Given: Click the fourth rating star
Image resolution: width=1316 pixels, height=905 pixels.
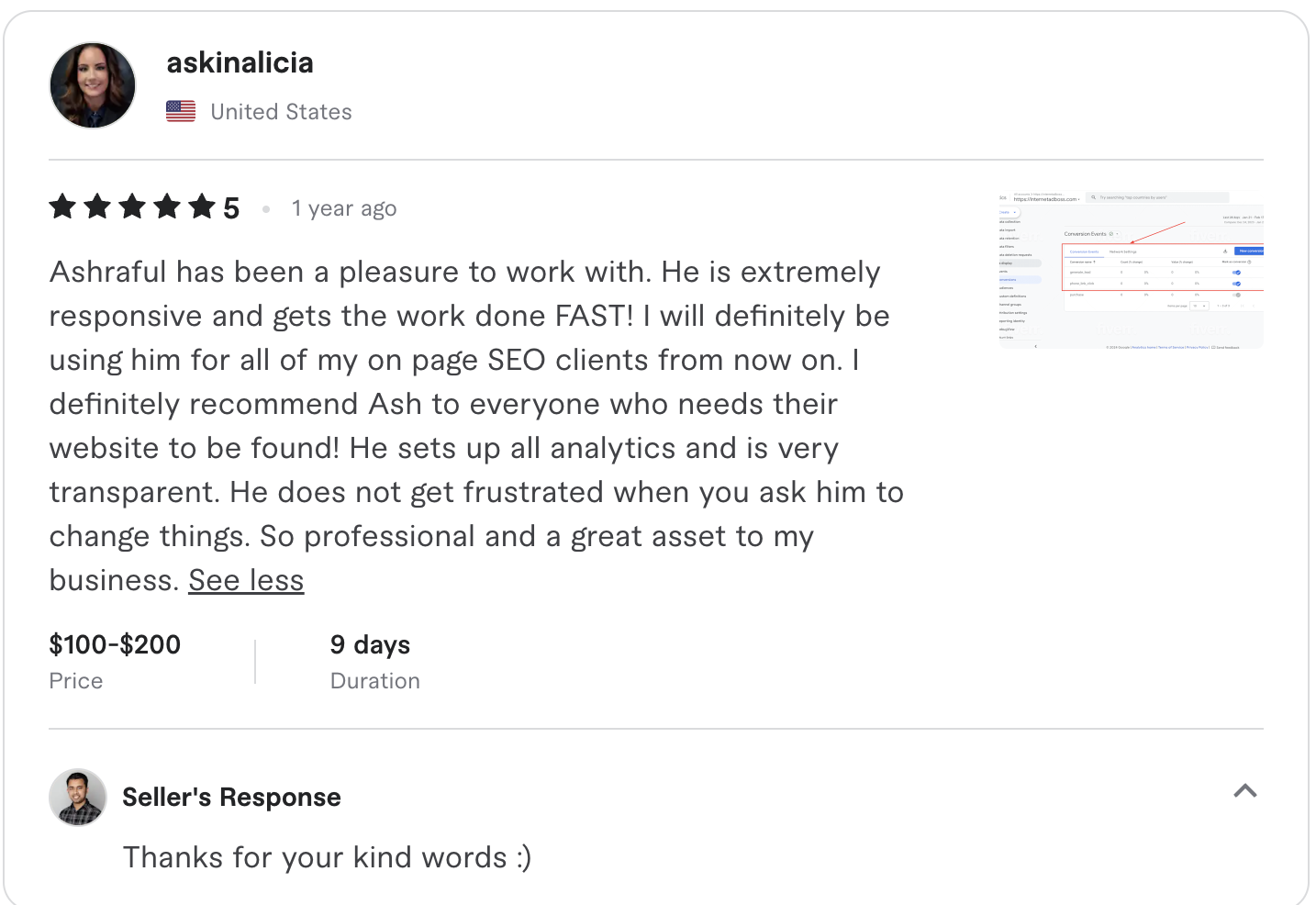Looking at the screenshot, I should click(x=165, y=207).
